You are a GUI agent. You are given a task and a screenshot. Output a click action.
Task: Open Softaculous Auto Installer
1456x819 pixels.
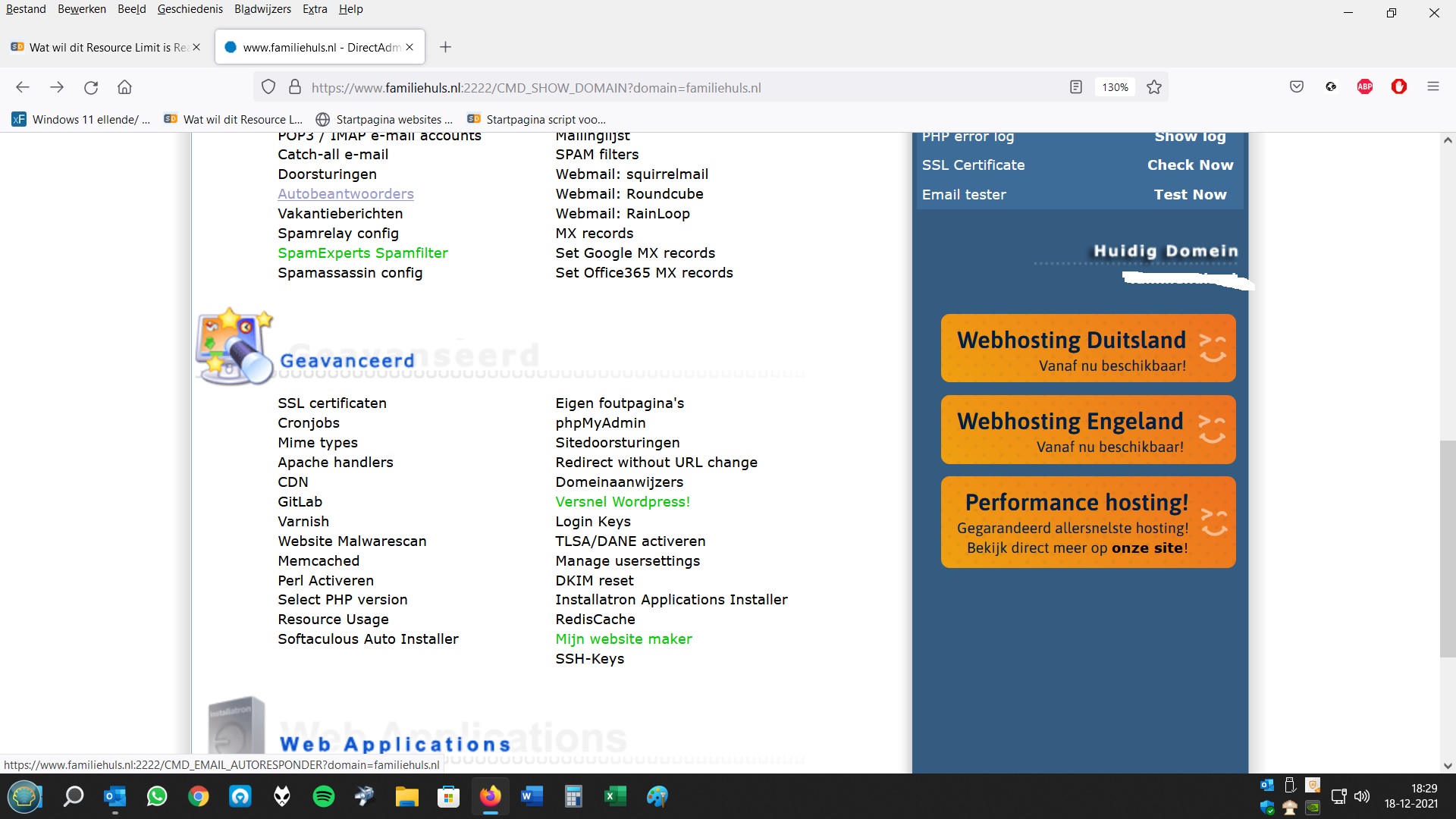pos(368,639)
